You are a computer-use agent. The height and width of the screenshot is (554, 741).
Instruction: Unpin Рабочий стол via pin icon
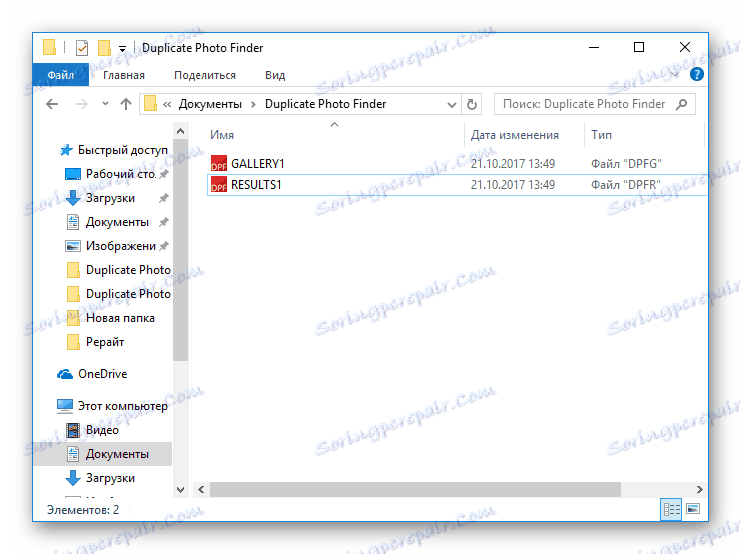[164, 174]
